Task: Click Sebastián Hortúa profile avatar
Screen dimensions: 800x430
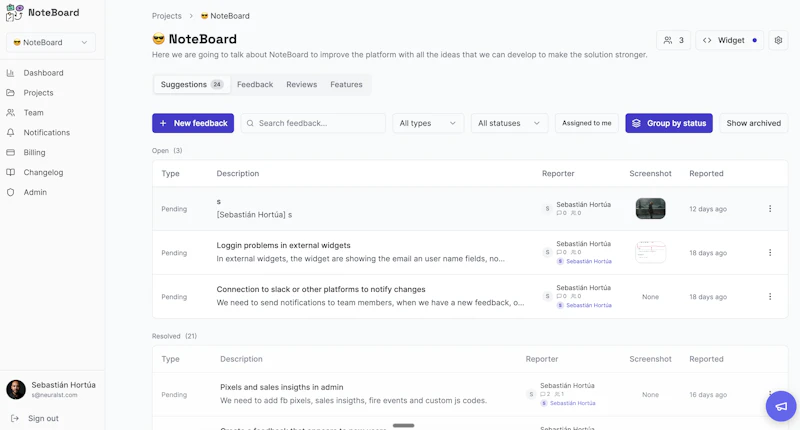Action: pyautogui.click(x=16, y=390)
